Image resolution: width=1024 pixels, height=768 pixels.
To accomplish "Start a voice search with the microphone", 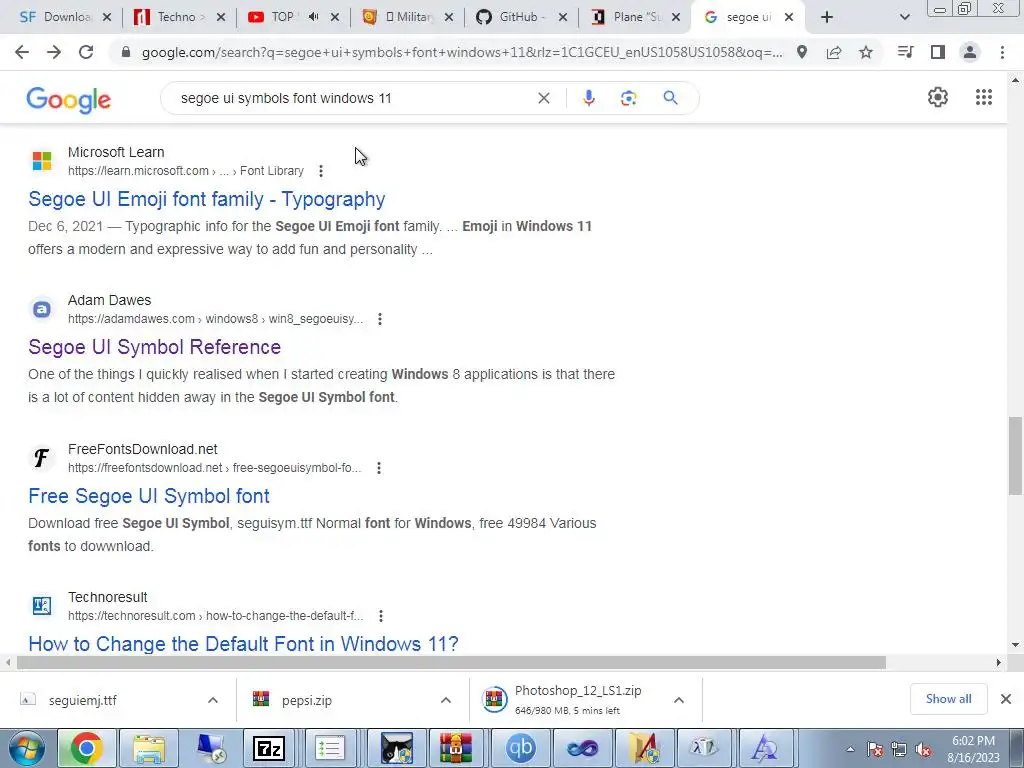I will click(x=588, y=98).
